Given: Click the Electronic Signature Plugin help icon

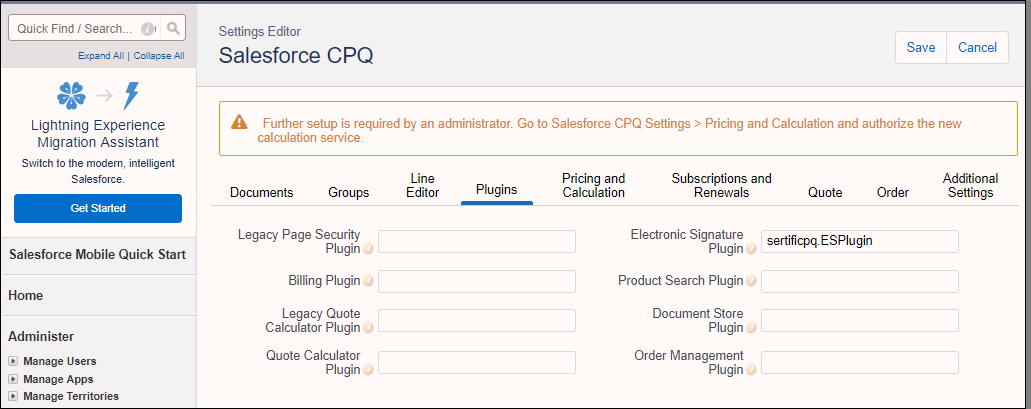Looking at the screenshot, I should click(x=751, y=249).
